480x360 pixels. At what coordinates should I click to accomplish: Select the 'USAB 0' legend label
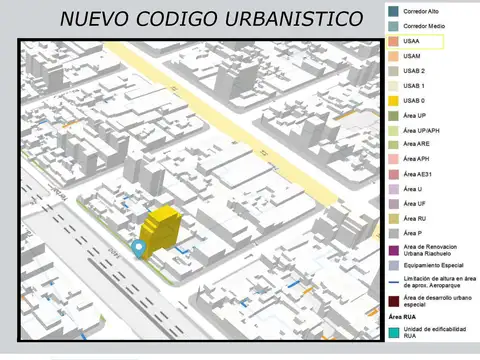click(x=414, y=101)
